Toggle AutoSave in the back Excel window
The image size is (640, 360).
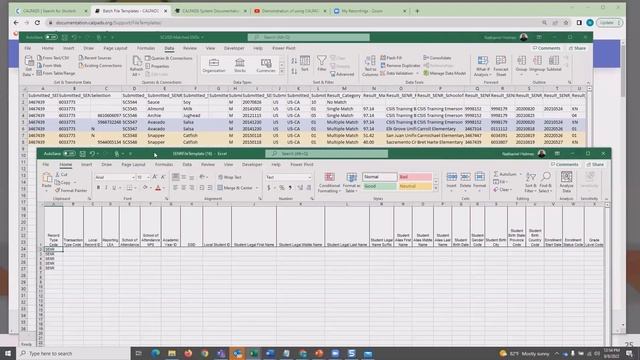pos(51,37)
